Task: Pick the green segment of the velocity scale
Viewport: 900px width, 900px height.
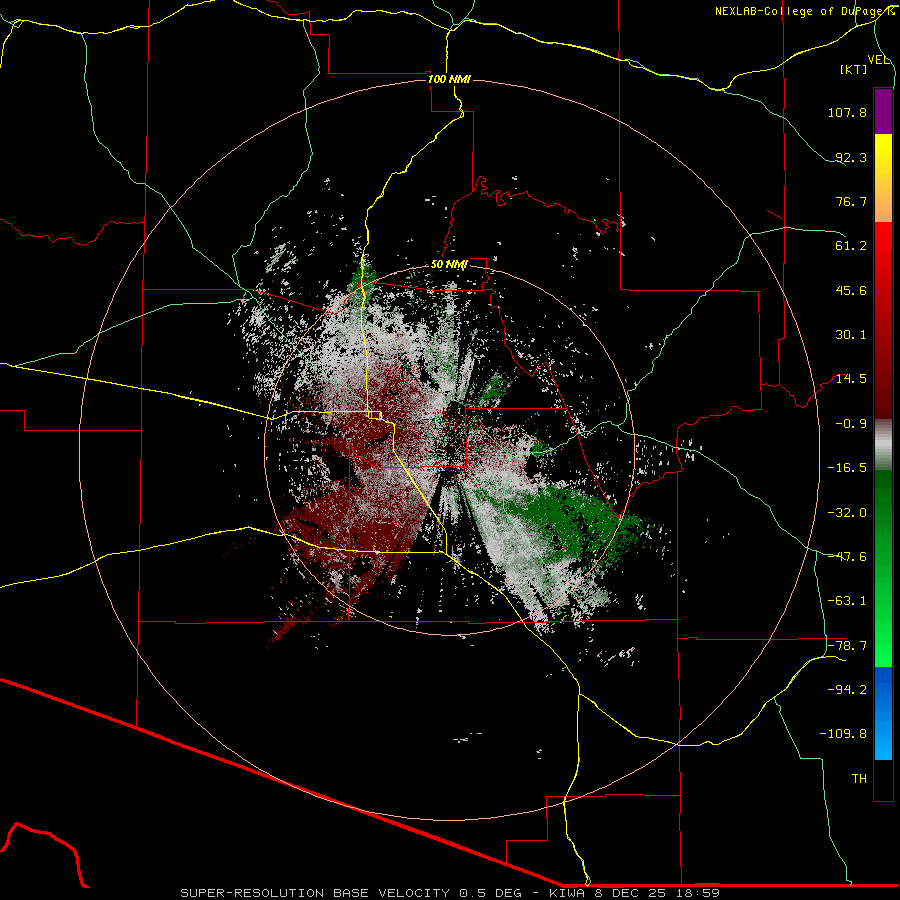Action: pos(883,568)
